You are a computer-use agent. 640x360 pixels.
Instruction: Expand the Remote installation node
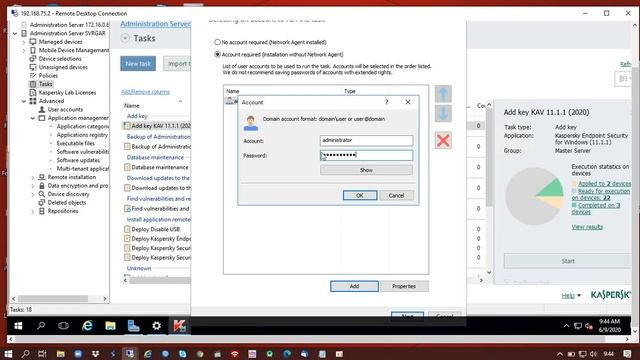pos(33,178)
